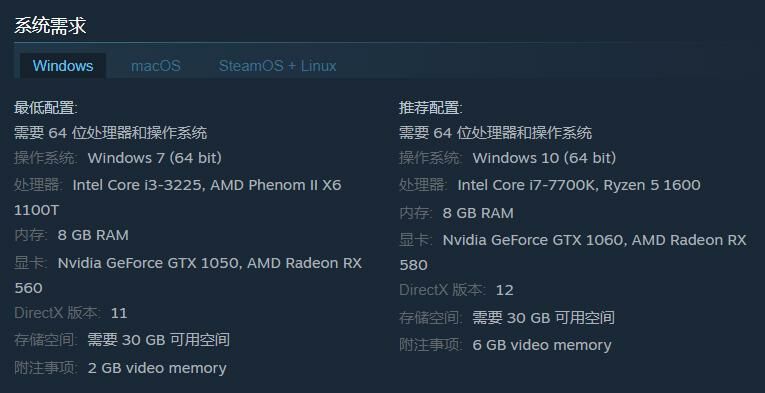Click the 6 GB video memory note

pyautogui.click(x=542, y=345)
